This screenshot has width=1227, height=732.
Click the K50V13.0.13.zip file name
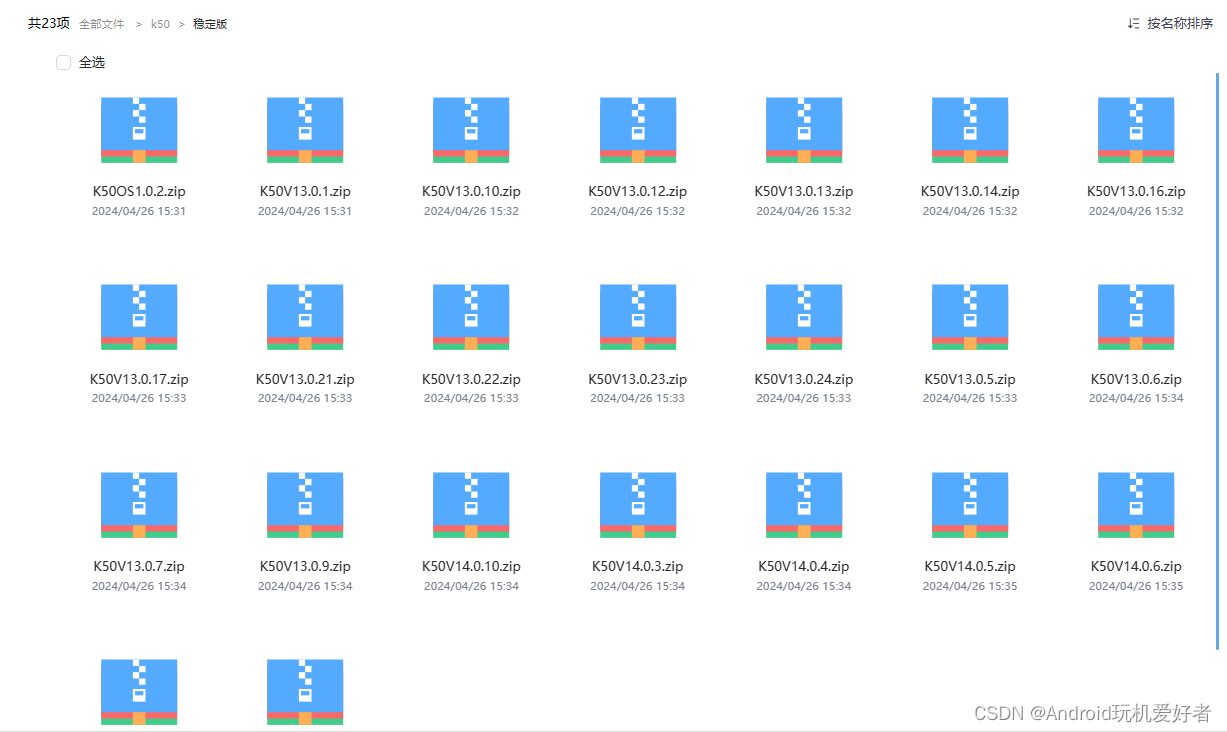(804, 191)
